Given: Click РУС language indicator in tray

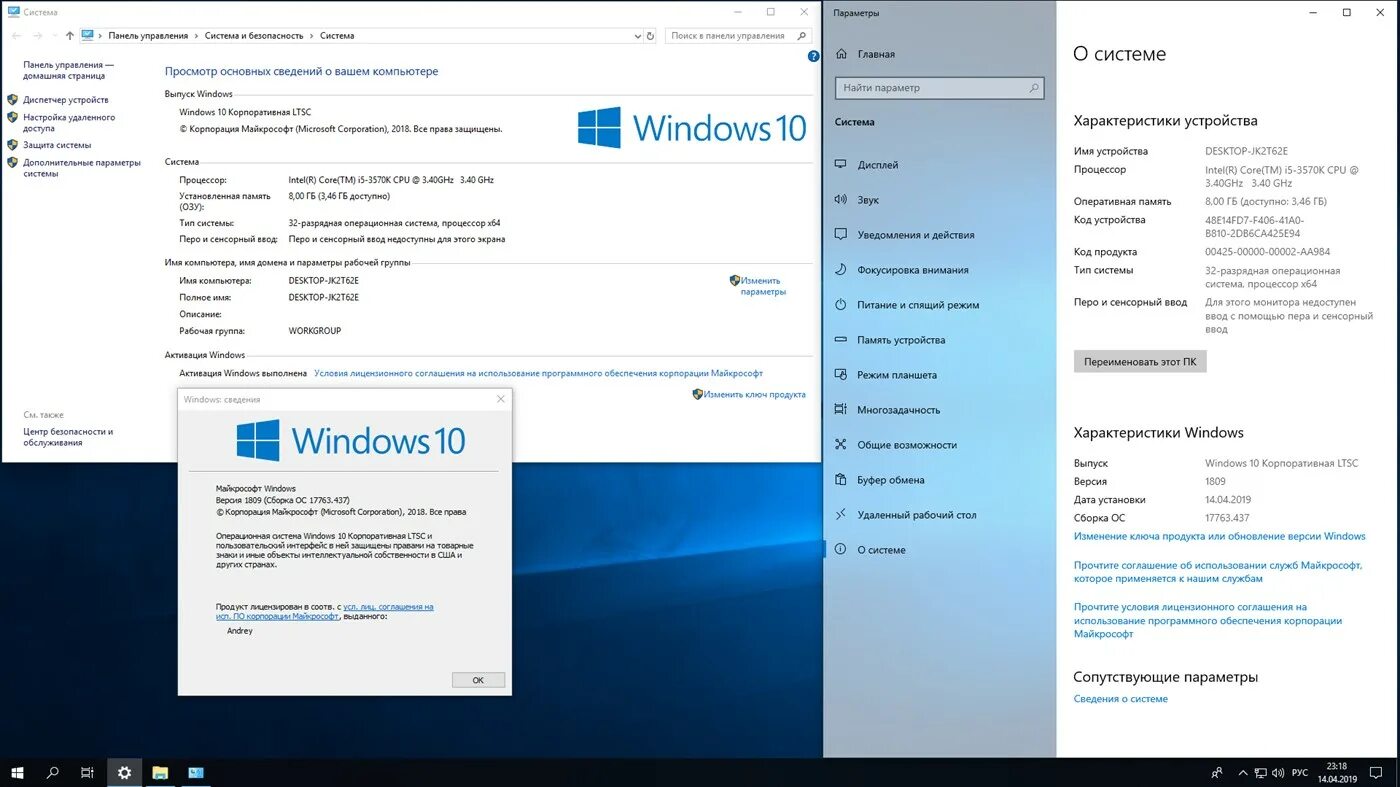Looking at the screenshot, I should (1300, 773).
